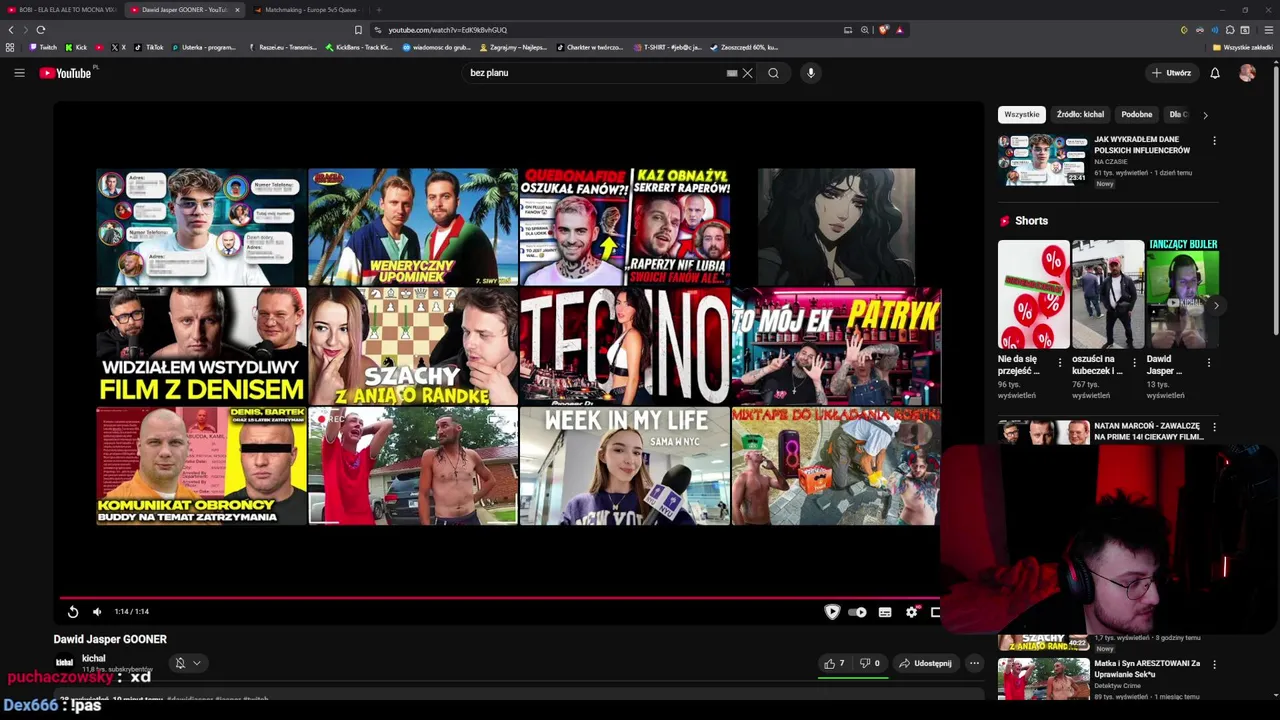Screen dimensions: 1280x720
Task: Like the video with thumbs up
Action: (x=834, y=663)
